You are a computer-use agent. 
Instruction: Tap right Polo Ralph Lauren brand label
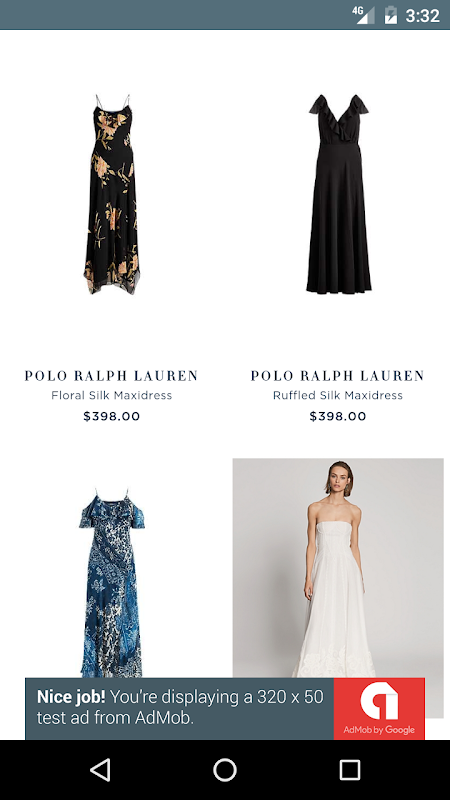338,376
